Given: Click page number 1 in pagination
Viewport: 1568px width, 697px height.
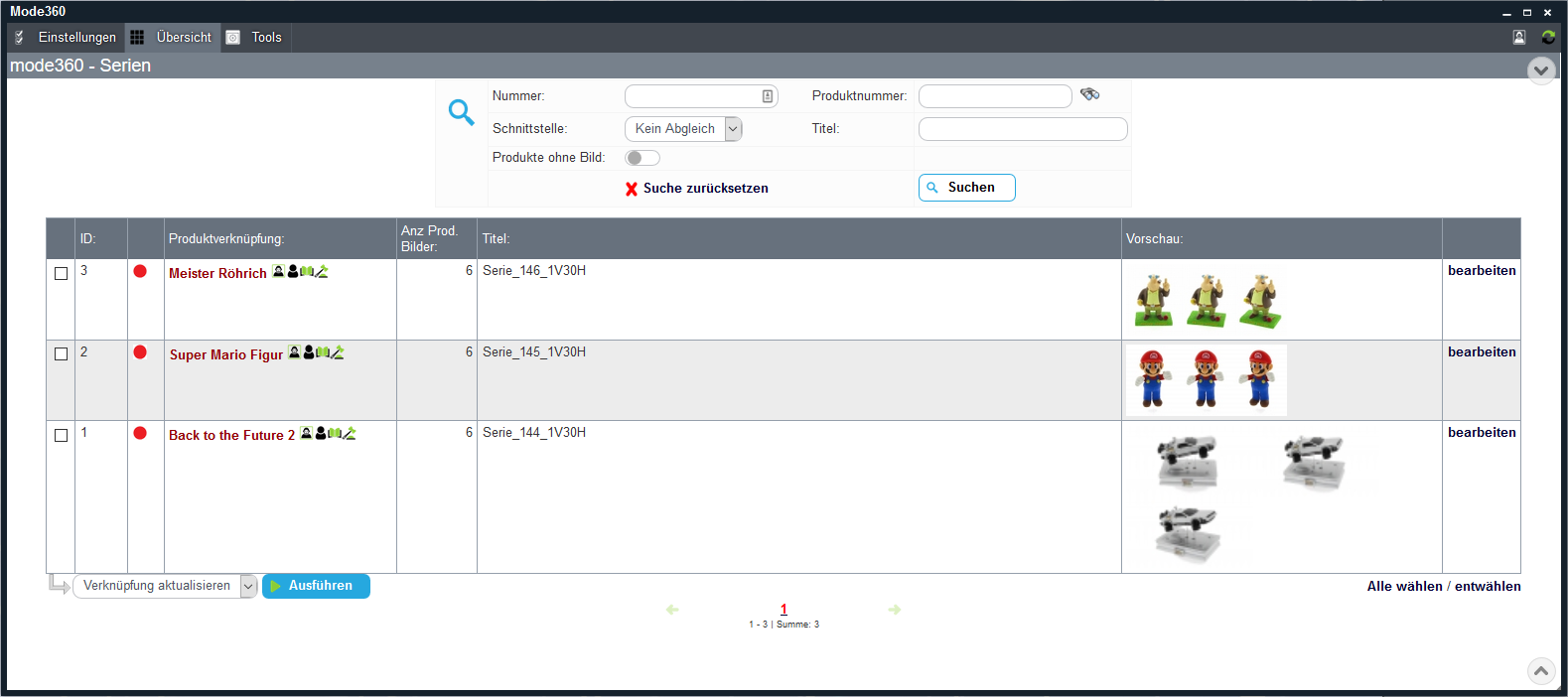Looking at the screenshot, I should click(x=784, y=610).
